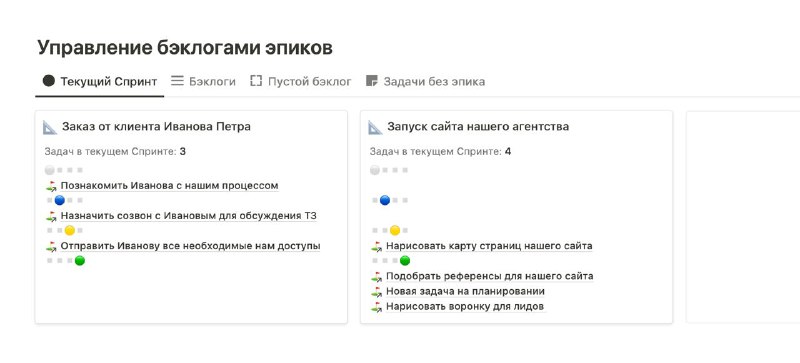Open epic Запуск сайта нашего агентства
Viewport: 800px width, 363px height.
[x=478, y=127]
